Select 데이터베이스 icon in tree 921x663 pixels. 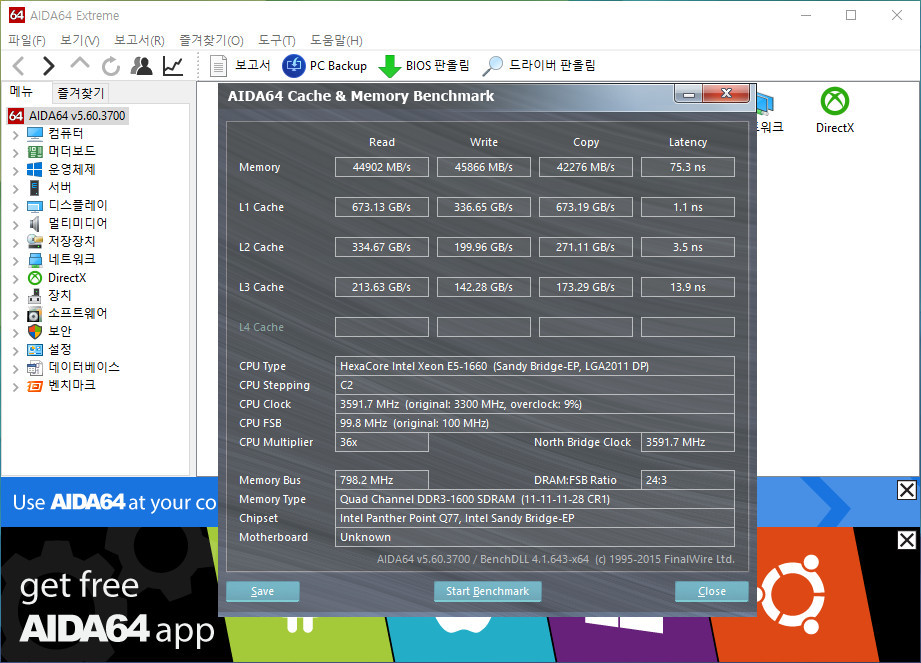[x=35, y=368]
